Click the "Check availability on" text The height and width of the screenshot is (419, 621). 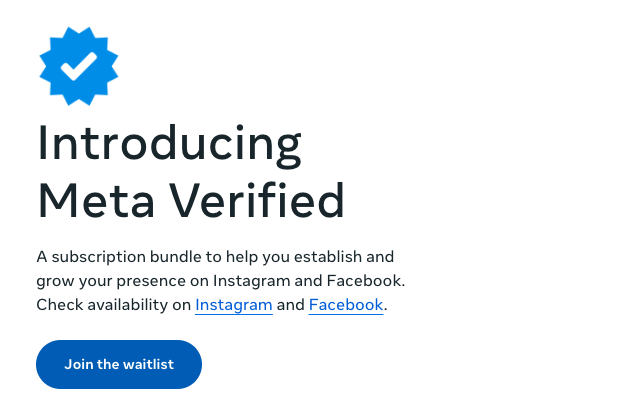pos(113,305)
